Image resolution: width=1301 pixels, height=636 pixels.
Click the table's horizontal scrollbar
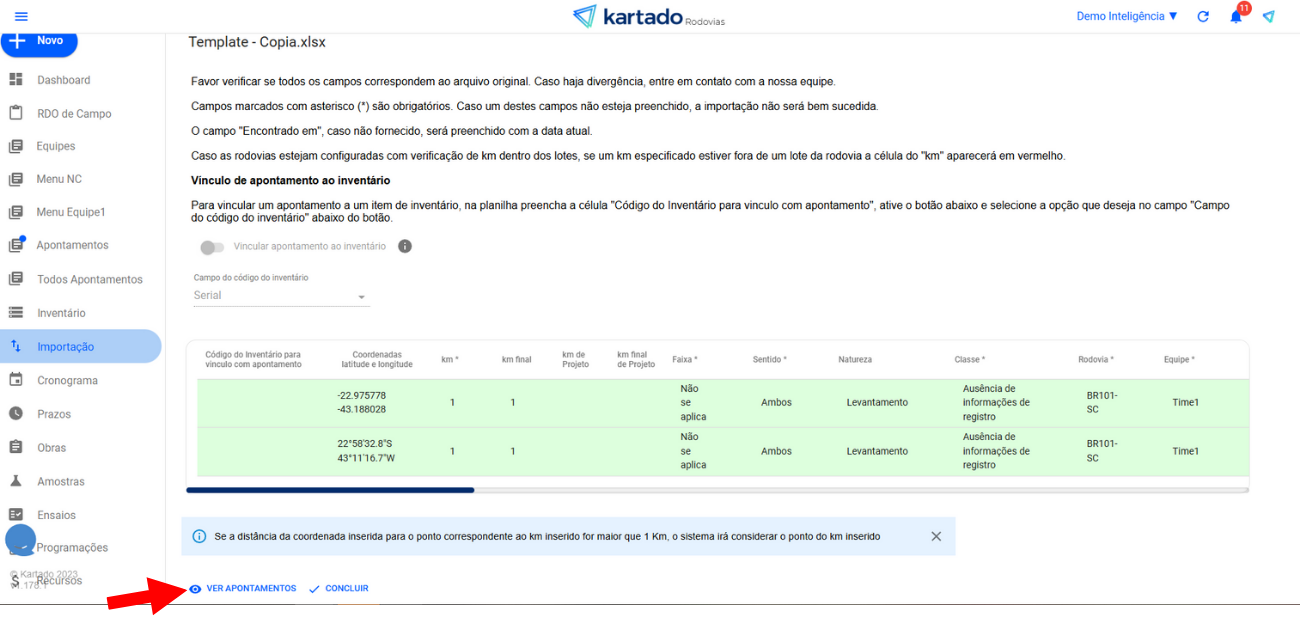click(330, 490)
